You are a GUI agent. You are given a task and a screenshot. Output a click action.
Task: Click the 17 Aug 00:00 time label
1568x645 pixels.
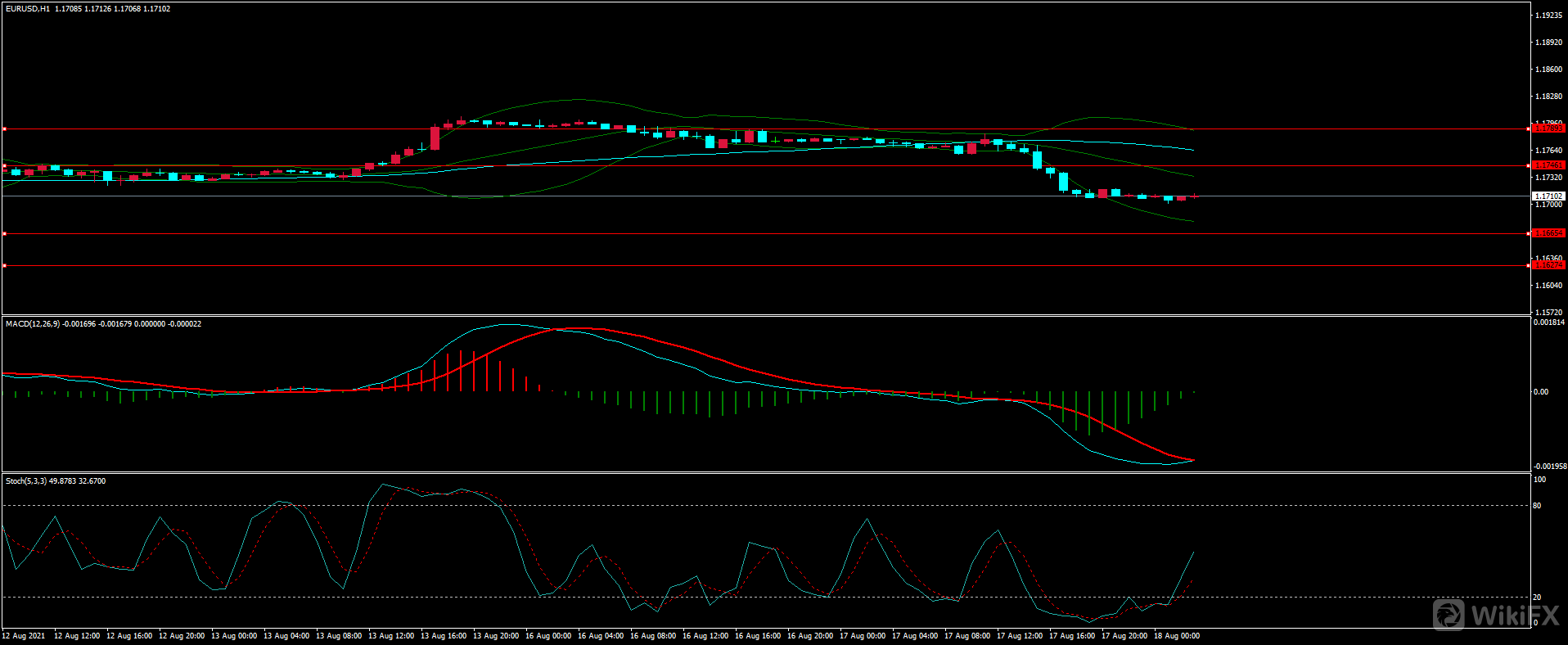(x=863, y=636)
